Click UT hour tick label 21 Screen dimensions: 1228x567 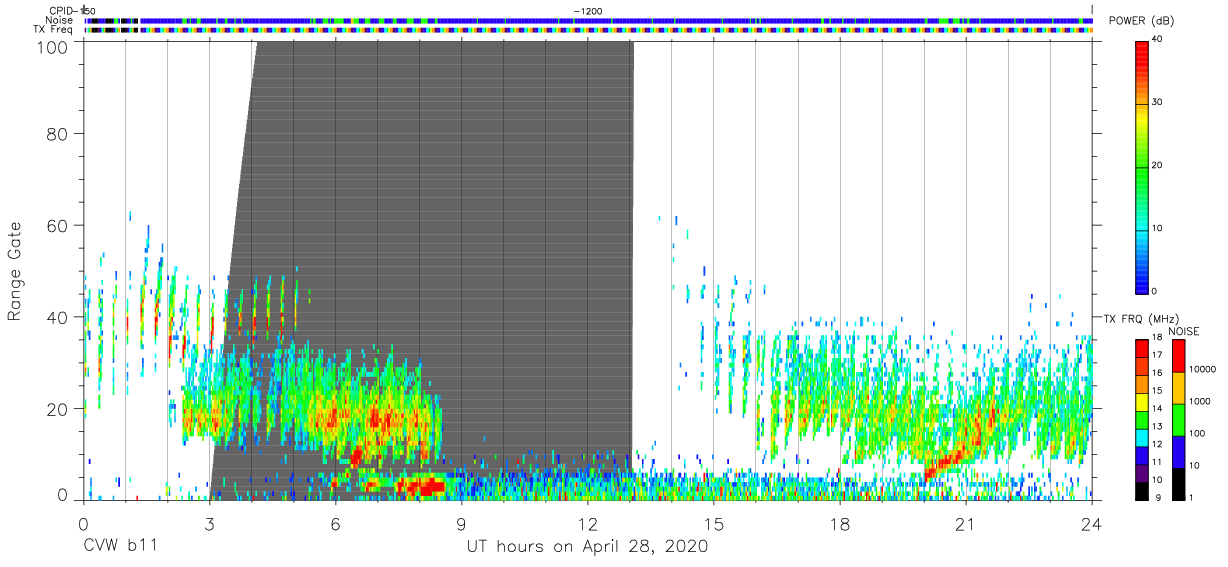[966, 524]
